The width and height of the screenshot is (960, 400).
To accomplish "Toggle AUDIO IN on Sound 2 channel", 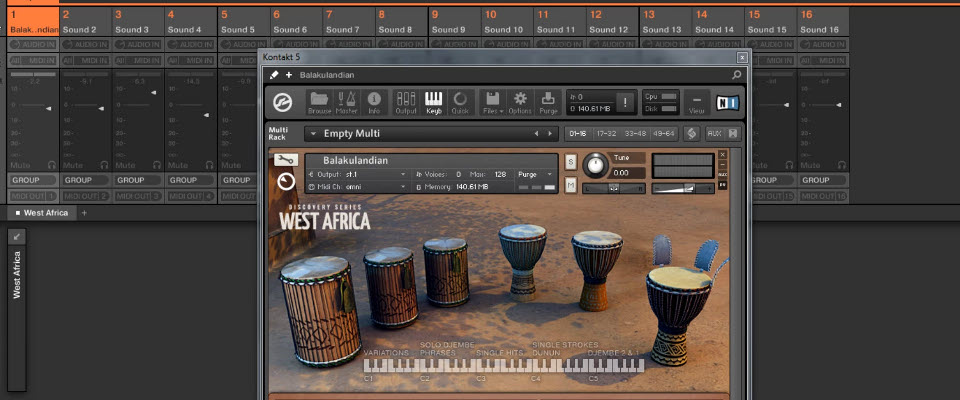I will (x=85, y=45).
